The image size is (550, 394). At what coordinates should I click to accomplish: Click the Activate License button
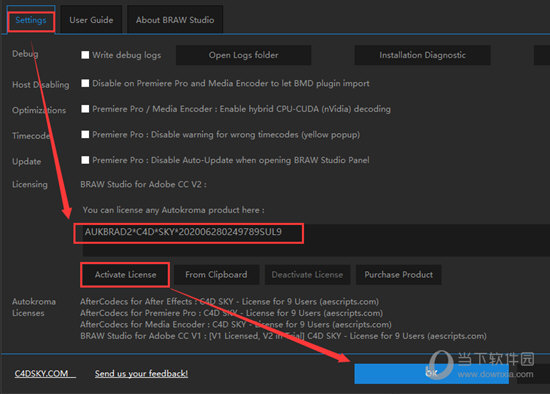(125, 275)
